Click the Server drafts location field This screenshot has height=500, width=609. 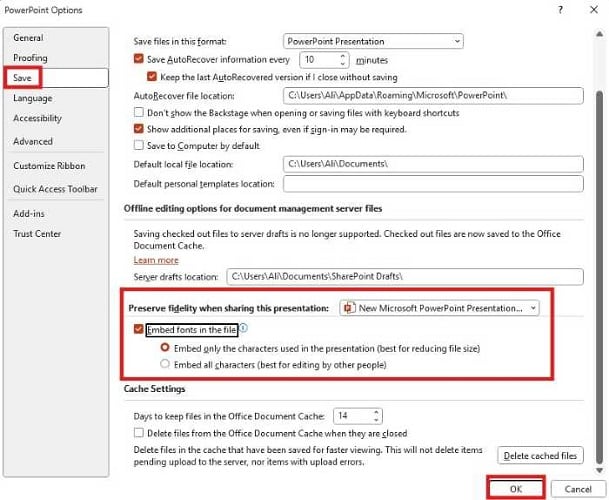tap(405, 277)
